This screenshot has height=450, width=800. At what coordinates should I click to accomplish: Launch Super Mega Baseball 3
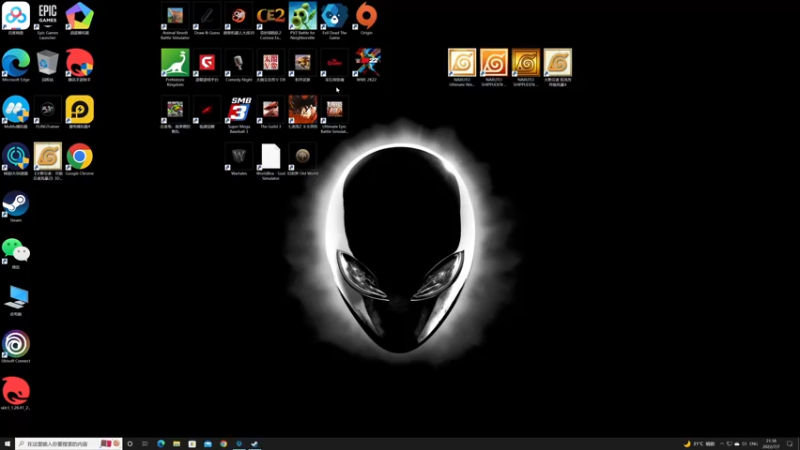tap(239, 114)
